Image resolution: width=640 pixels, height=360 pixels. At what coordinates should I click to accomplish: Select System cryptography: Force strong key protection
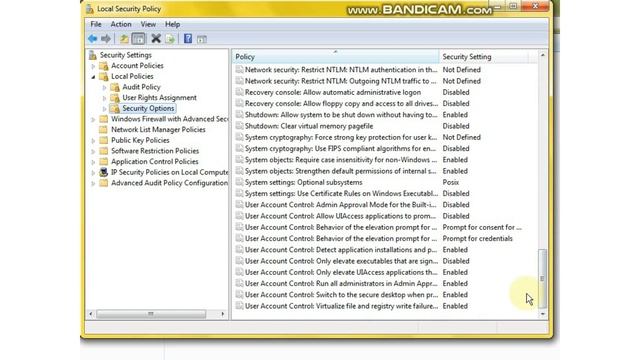pyautogui.click(x=341, y=137)
